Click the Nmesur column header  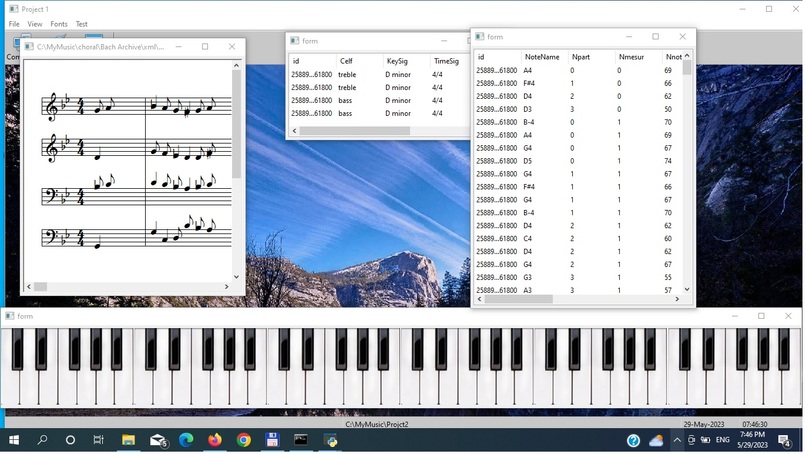click(631, 57)
